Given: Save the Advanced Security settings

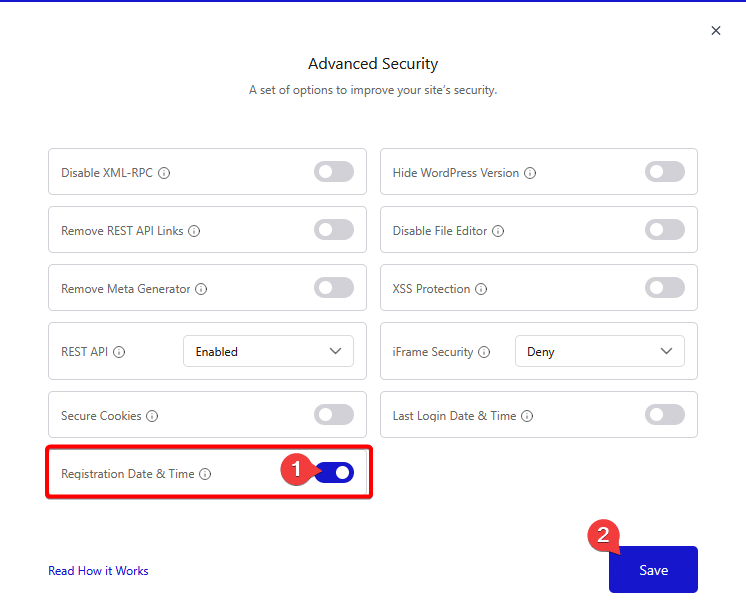Looking at the screenshot, I should click(653, 569).
